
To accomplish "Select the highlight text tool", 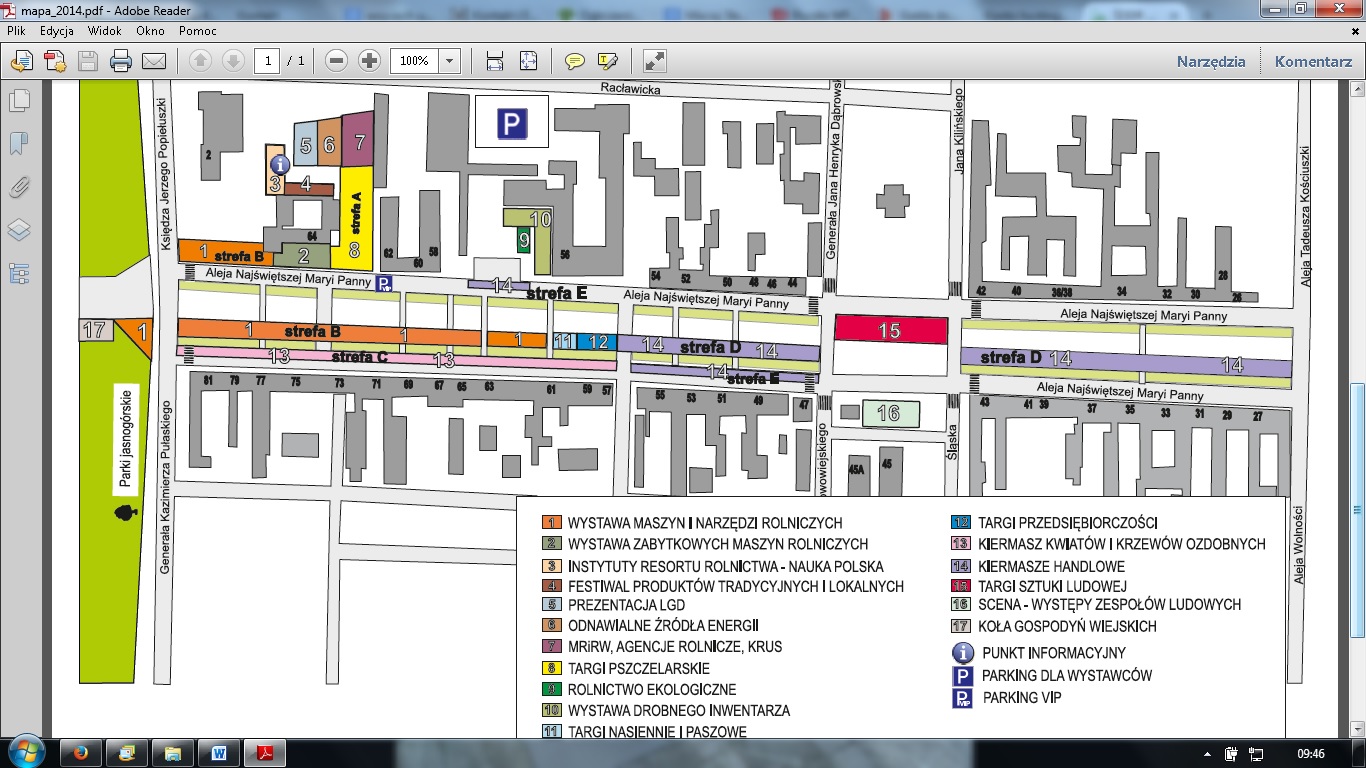I will pos(607,61).
